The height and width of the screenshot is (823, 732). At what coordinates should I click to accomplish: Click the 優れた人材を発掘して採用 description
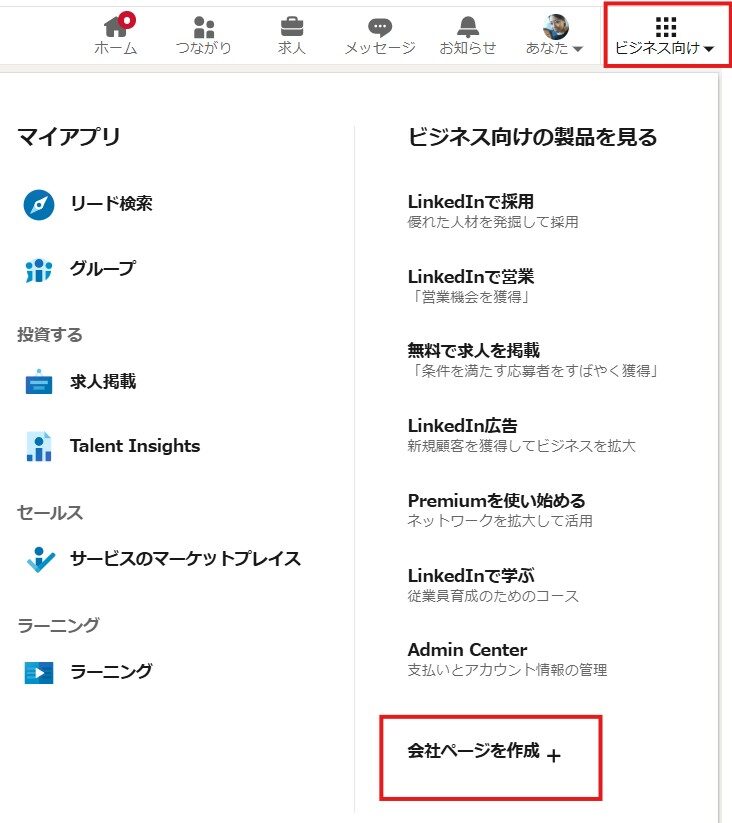pyautogui.click(x=493, y=223)
